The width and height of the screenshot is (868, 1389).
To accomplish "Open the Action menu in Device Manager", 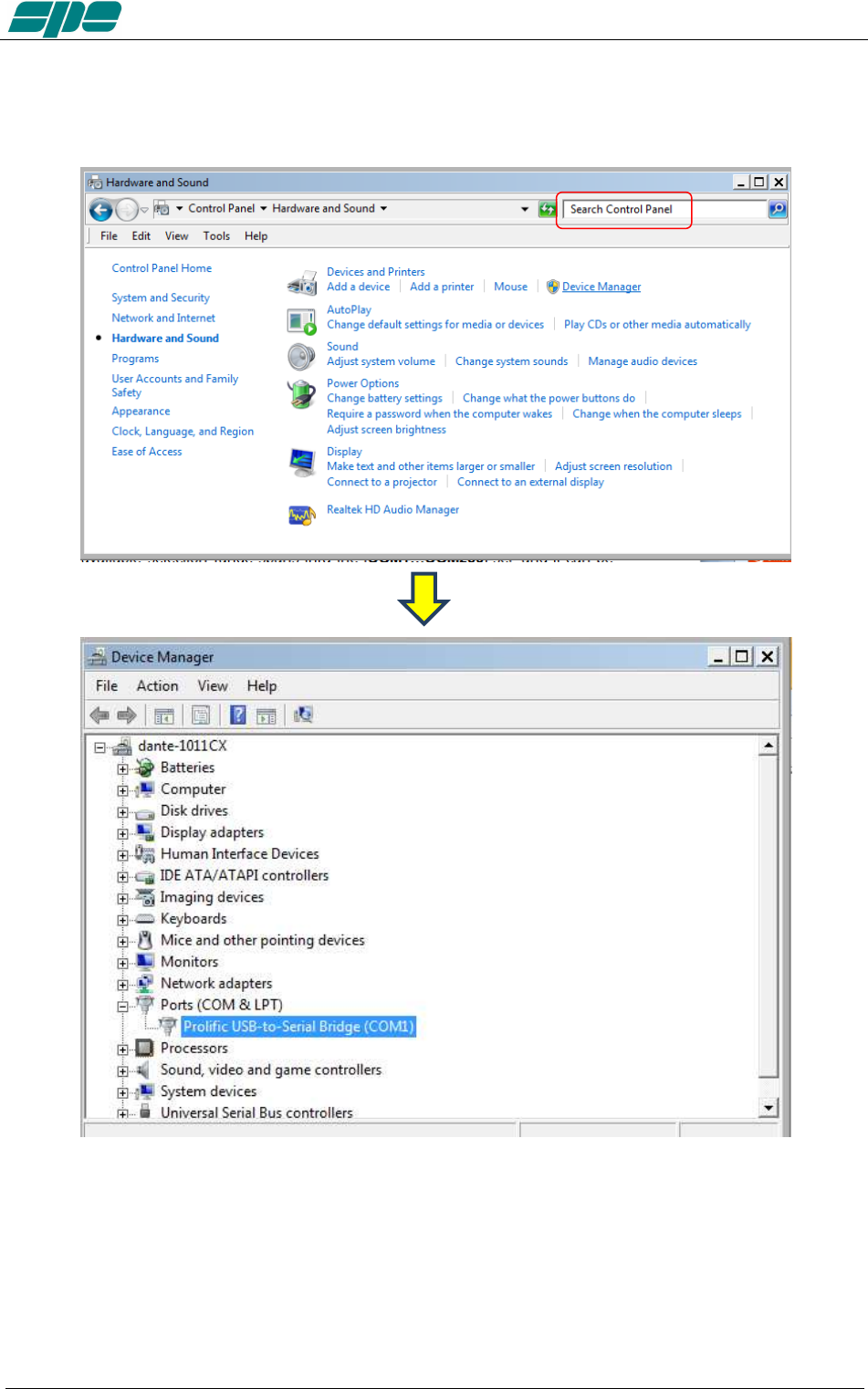I will click(157, 686).
